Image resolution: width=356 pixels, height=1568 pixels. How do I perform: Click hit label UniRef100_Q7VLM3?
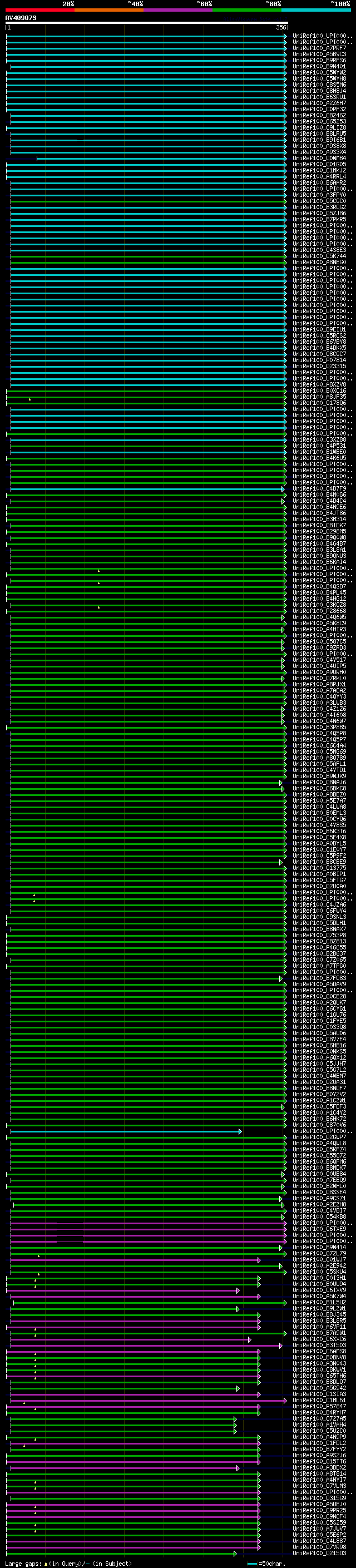[x=319, y=1486]
